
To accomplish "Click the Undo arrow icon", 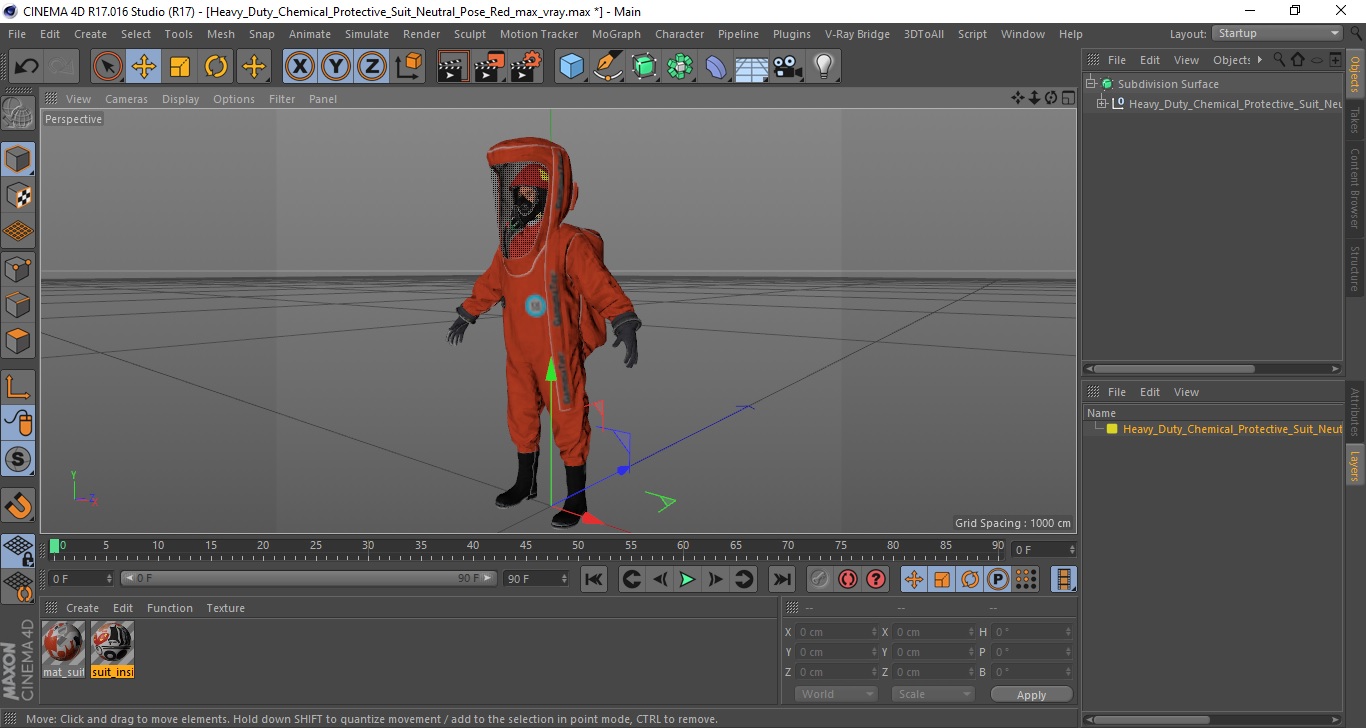I will pyautogui.click(x=26, y=67).
